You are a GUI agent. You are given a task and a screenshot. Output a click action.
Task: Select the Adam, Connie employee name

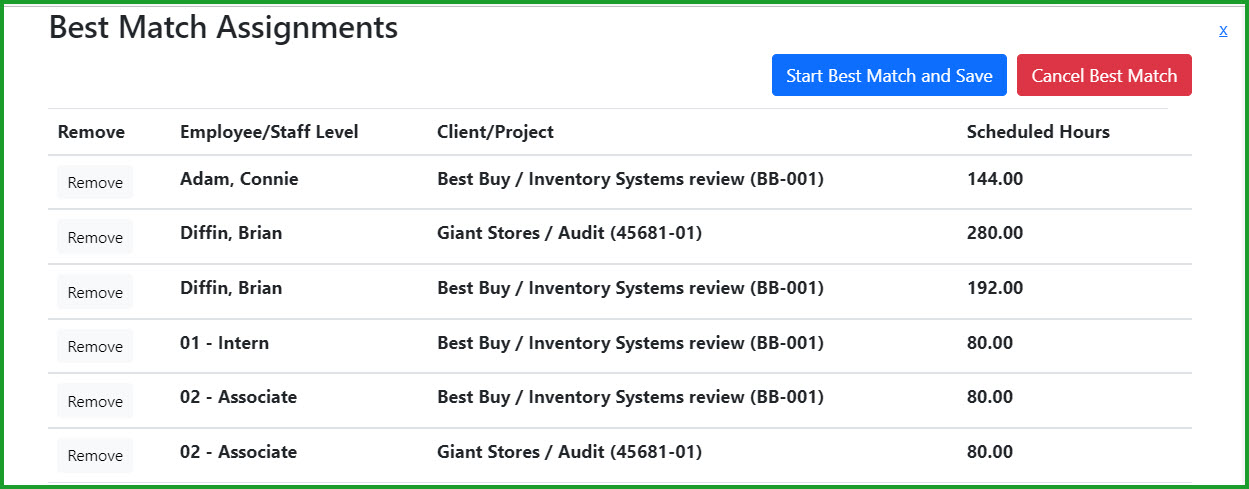click(x=239, y=179)
